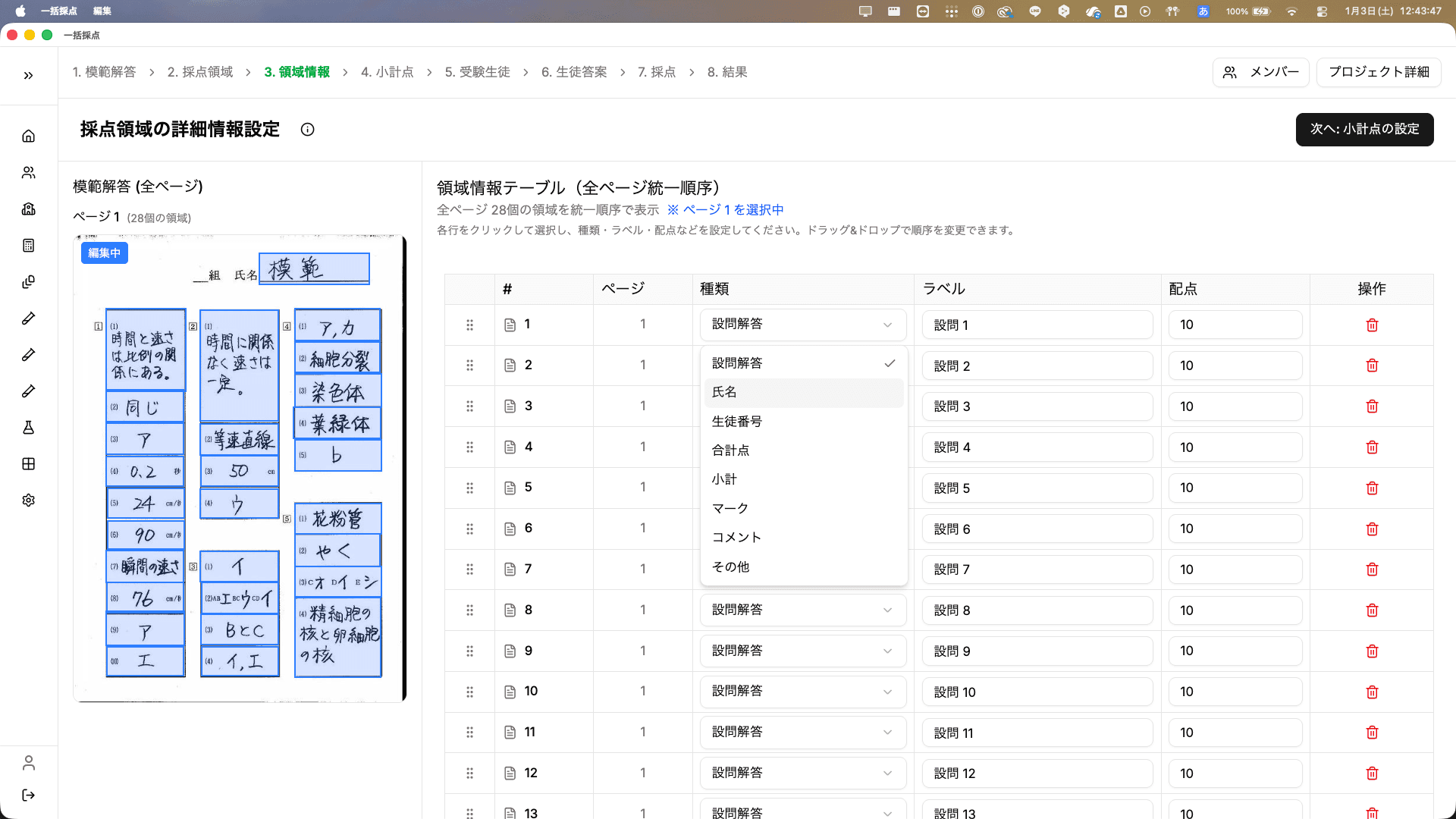Collapse the sidebar with the double-chevron button
Screen dimensions: 1456x819
28,74
